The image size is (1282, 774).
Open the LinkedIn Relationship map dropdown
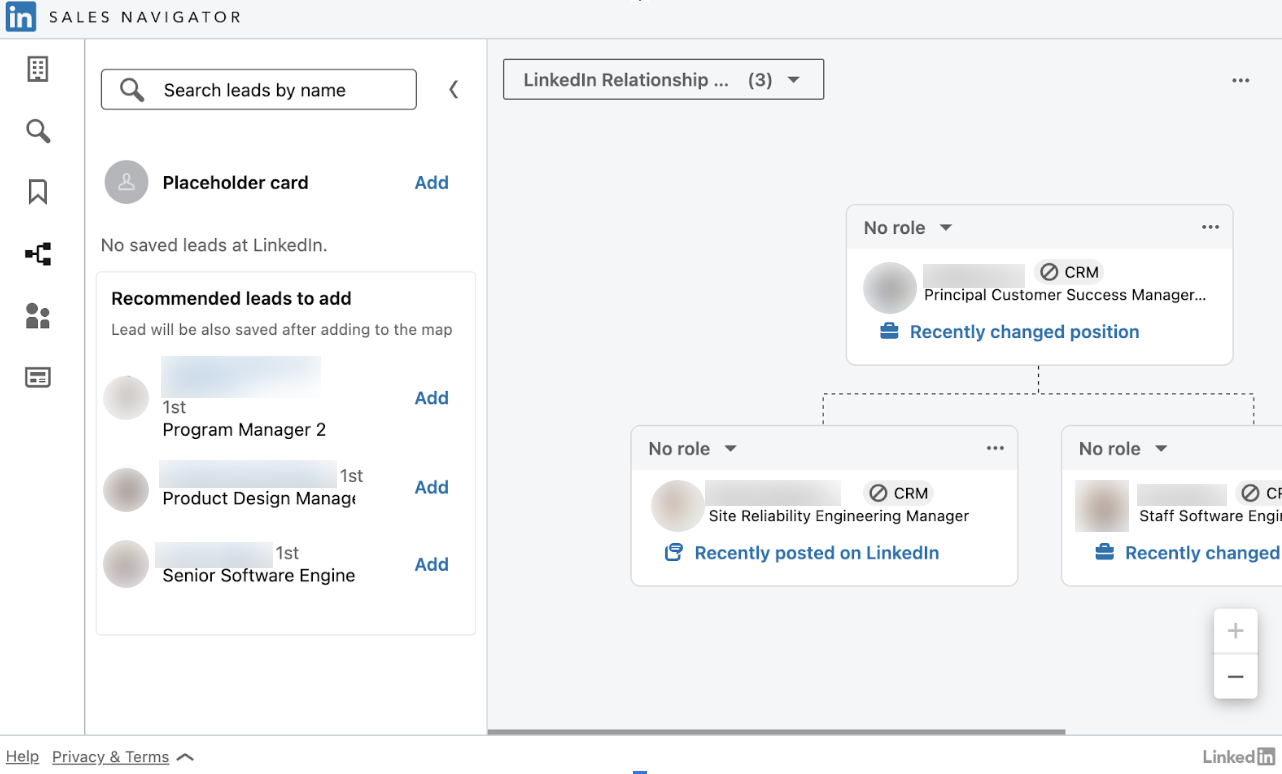pyautogui.click(x=663, y=80)
